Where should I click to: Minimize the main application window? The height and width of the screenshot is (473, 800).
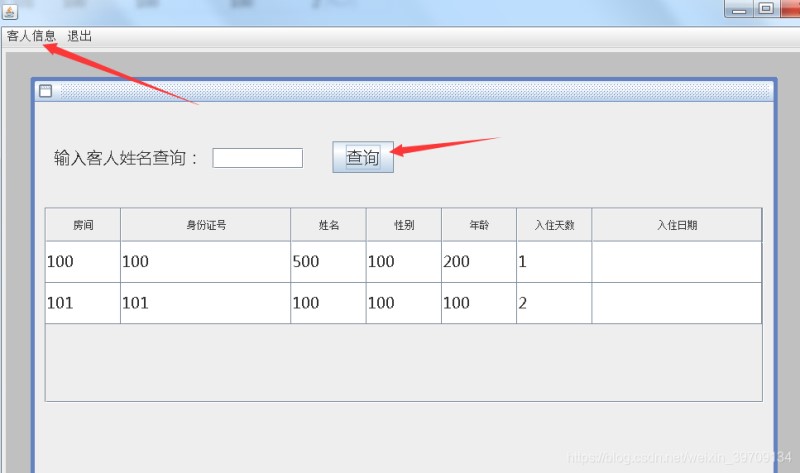click(738, 9)
